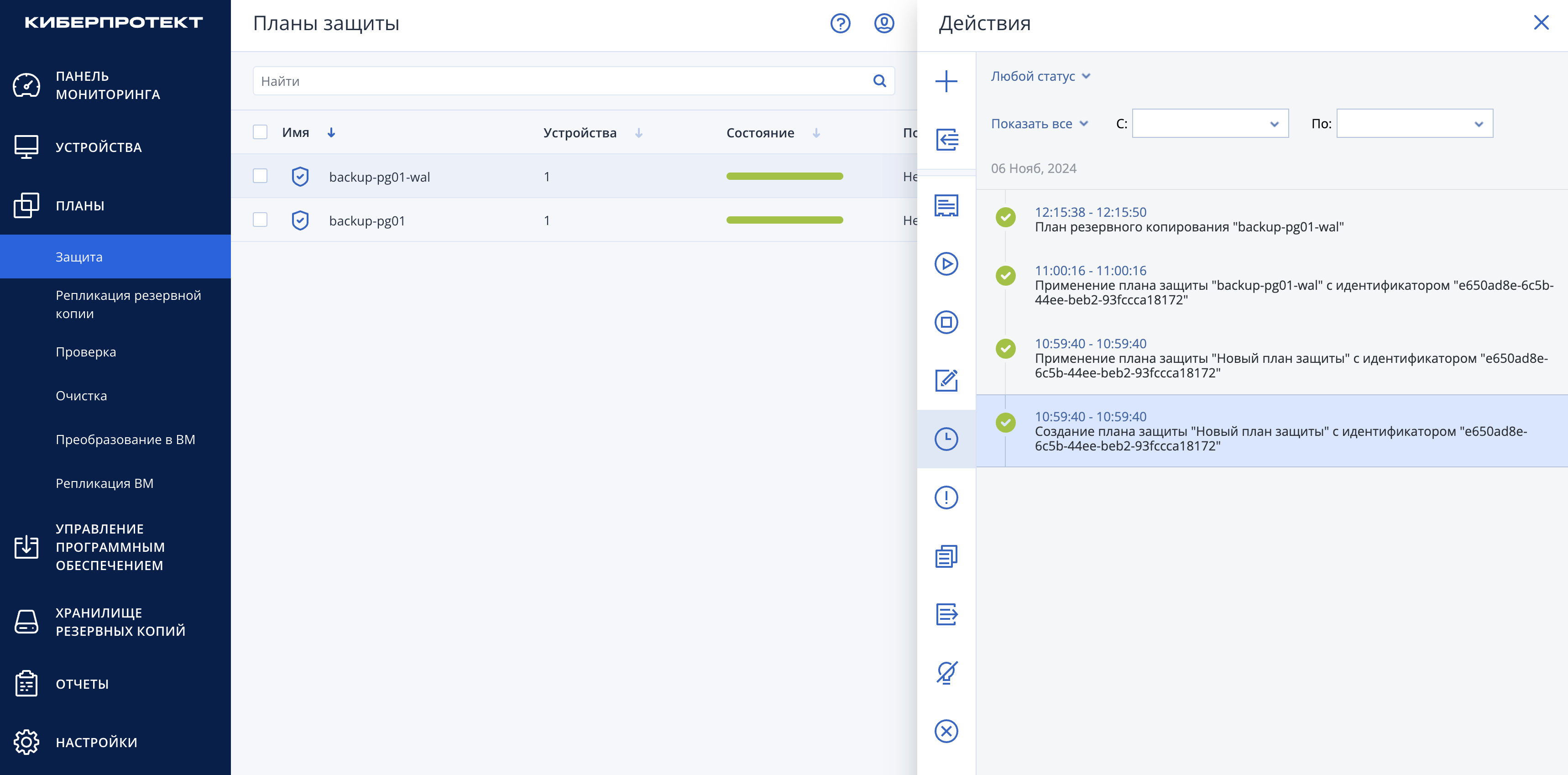The width and height of the screenshot is (1568, 775).
Task: Click the plus icon to add plan
Action: 946,81
